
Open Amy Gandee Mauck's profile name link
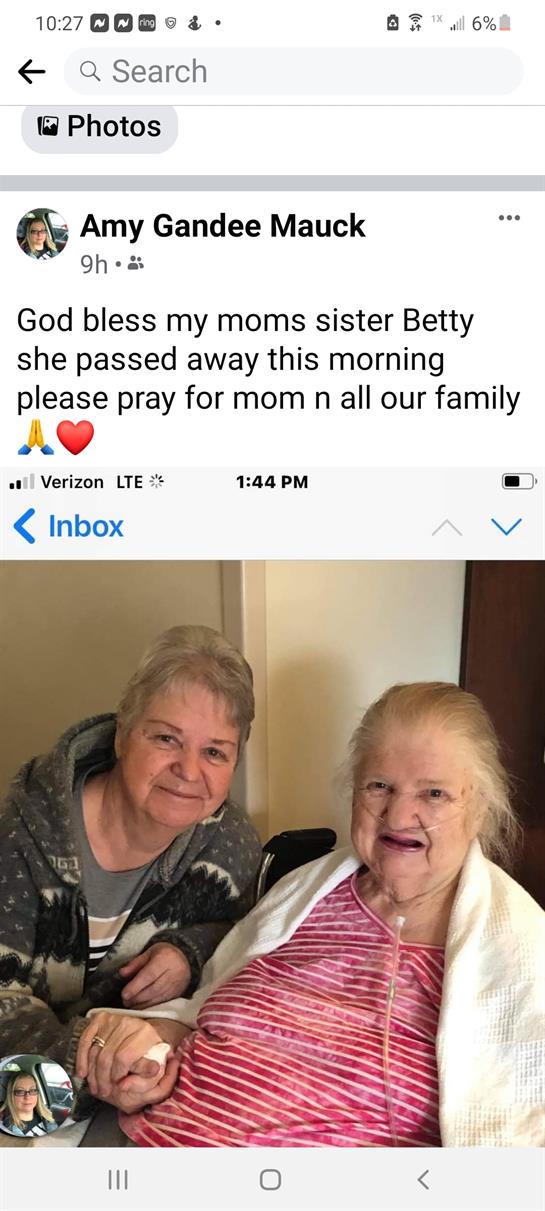[223, 226]
